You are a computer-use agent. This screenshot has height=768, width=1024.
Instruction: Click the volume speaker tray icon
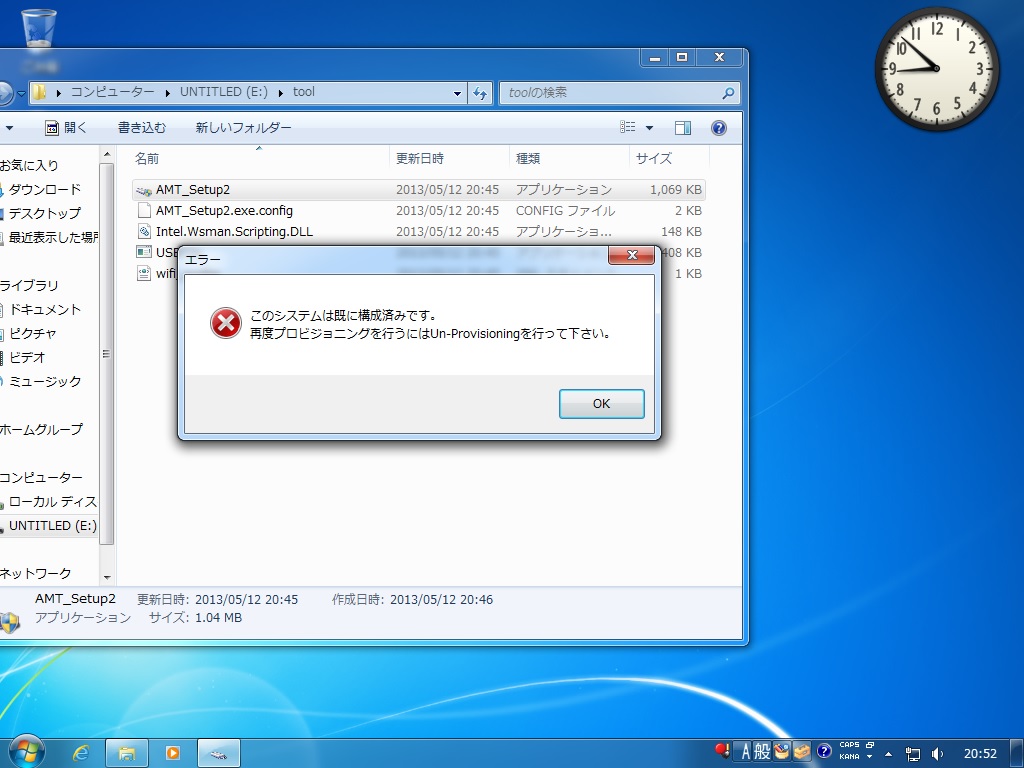[937, 754]
